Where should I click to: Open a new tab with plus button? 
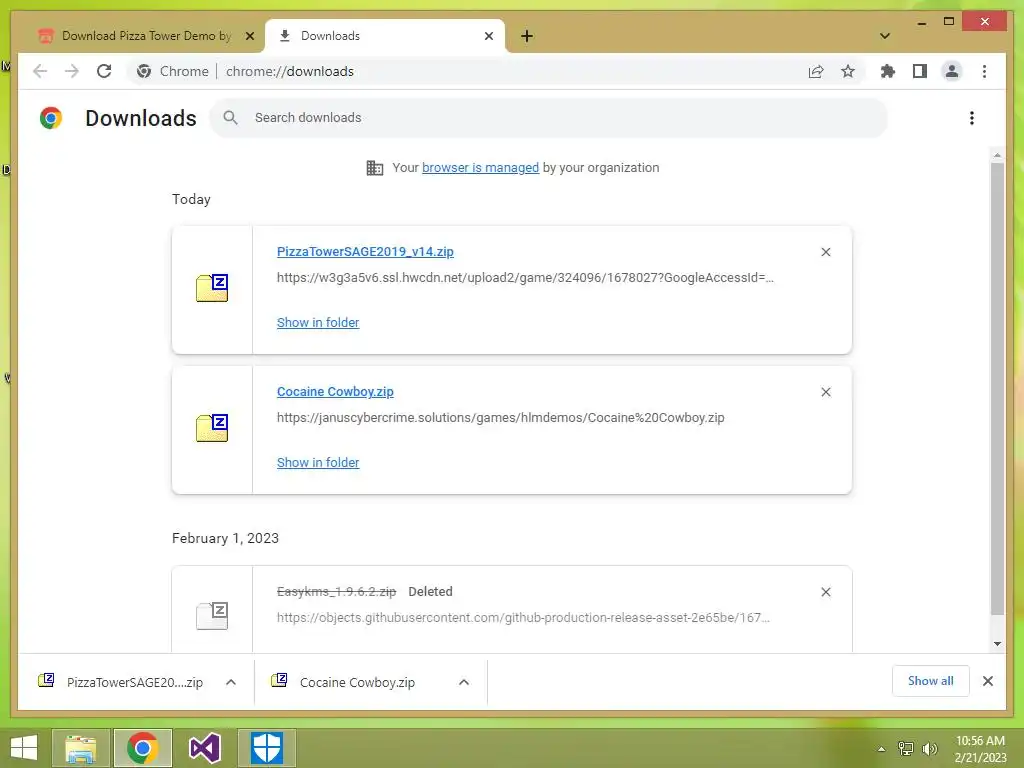(x=527, y=36)
